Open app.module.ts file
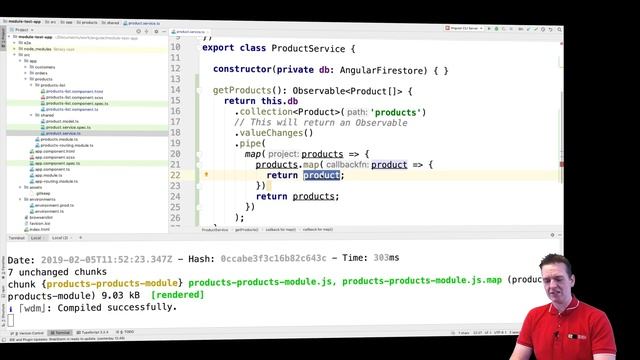Screen dimensions: 640x360 [46, 175]
